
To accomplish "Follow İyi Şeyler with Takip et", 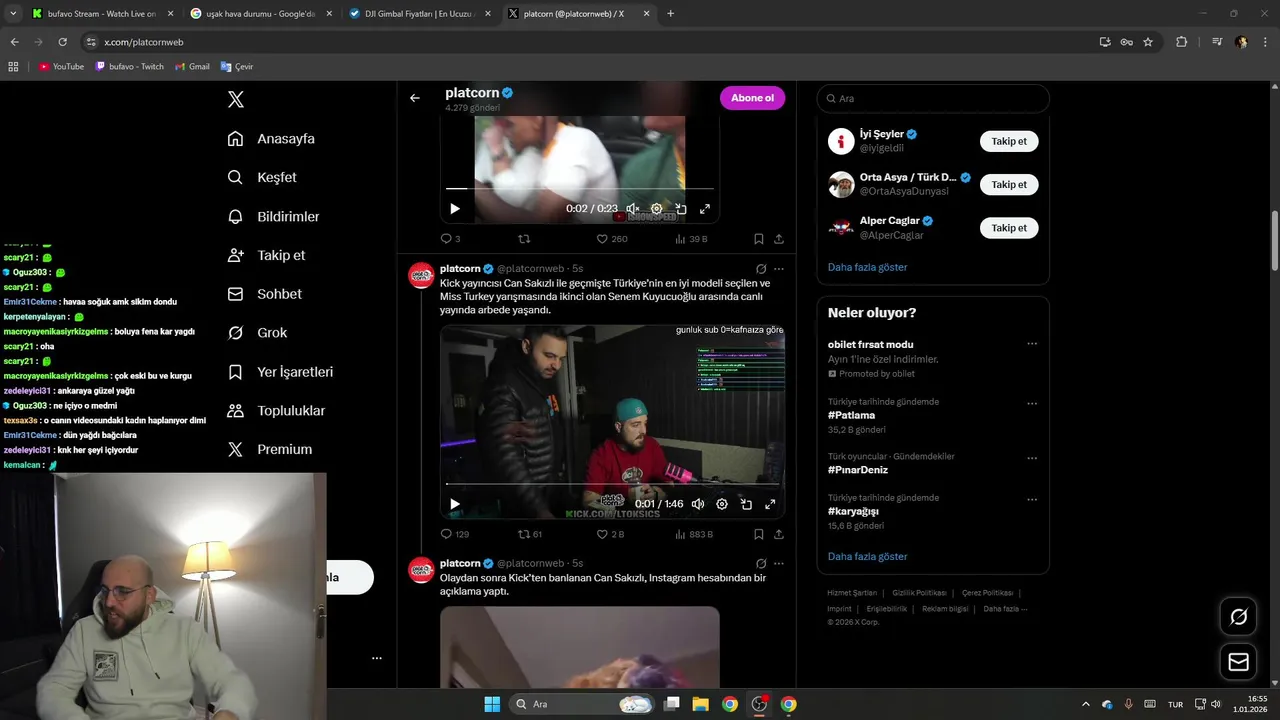I will pyautogui.click(x=1009, y=141).
